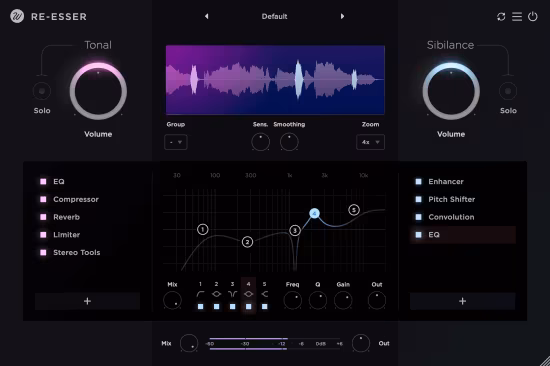Screen dimensions: 550x366
Task: Click the EQ Q knob
Action: pyautogui.click(x=318, y=300)
